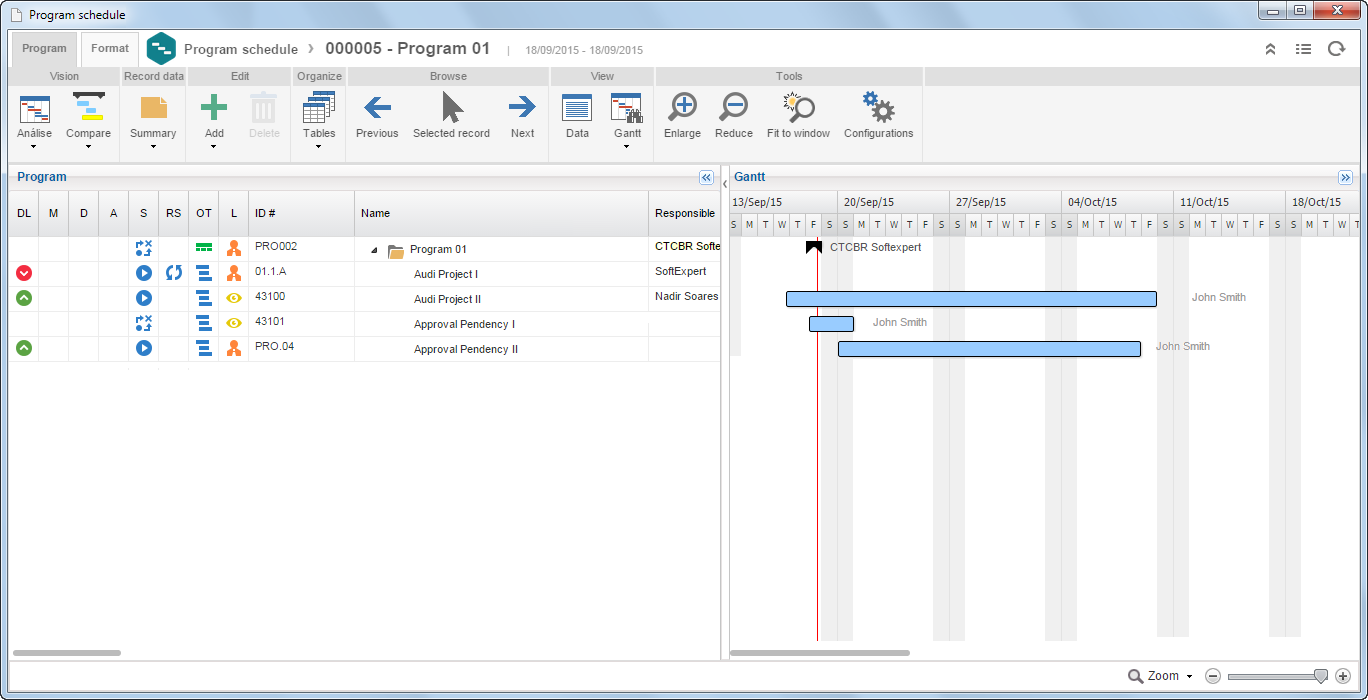
Task: Open Approval Pendency II link
Action: (x=466, y=349)
